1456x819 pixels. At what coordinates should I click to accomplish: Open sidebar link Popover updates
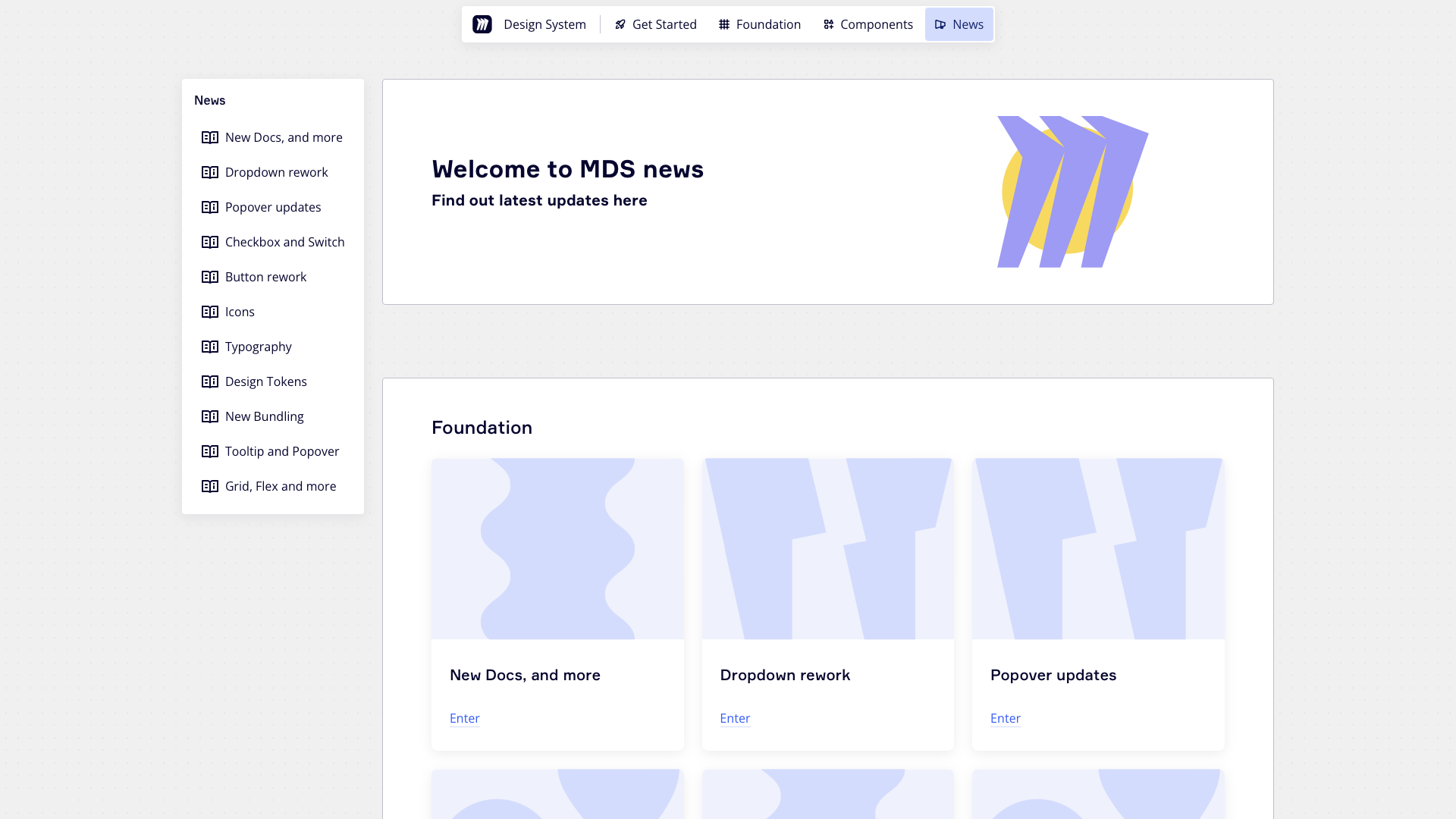tap(273, 207)
